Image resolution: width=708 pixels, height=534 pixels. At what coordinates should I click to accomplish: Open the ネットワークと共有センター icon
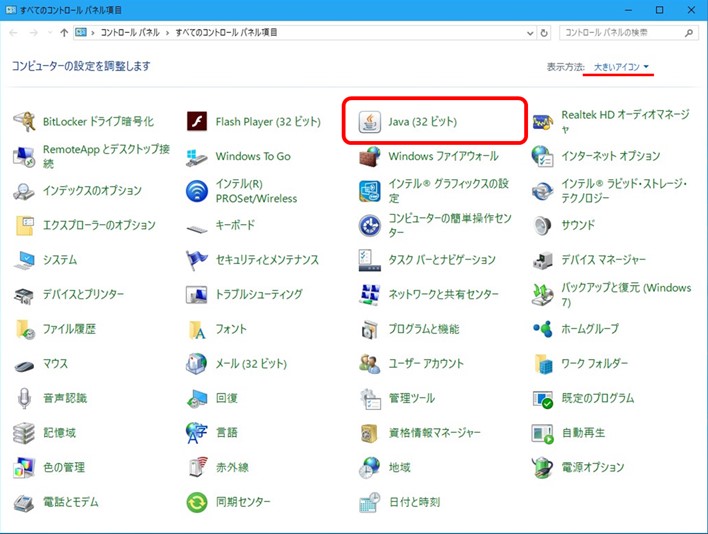[x=370, y=295]
